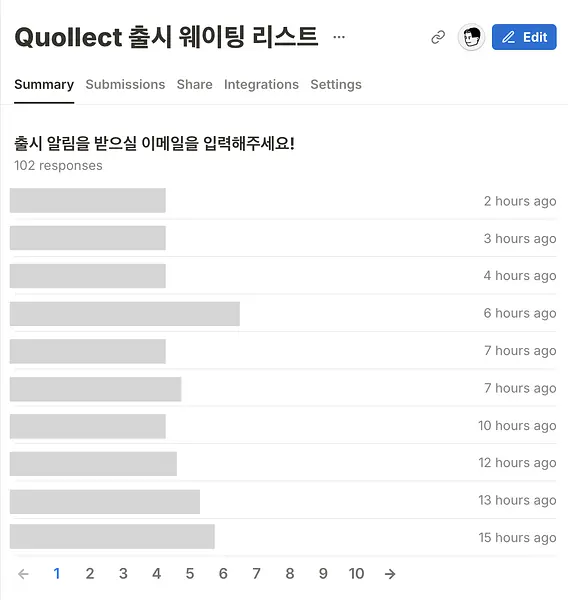
Task: Open the three-dots more options menu
Action: tap(339, 37)
